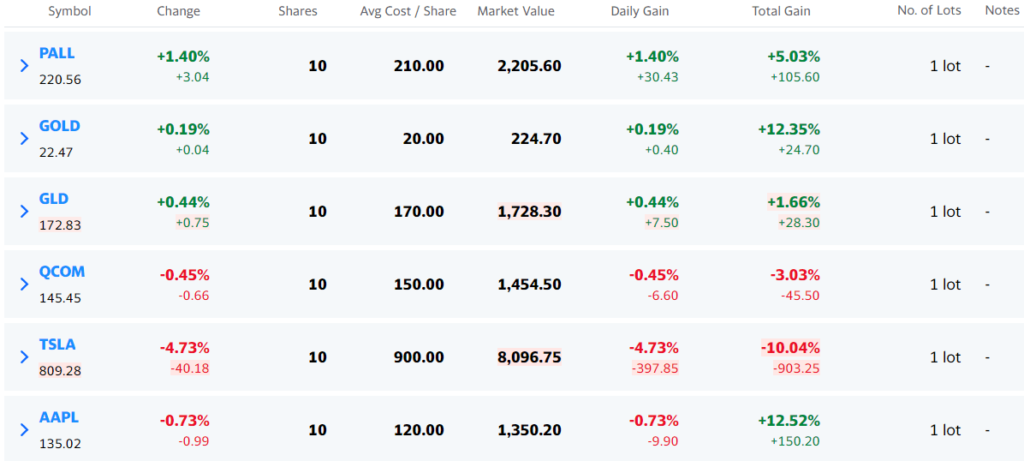1024x461 pixels.
Task: Expand the AAPL row chevron
Action: click(x=25, y=430)
